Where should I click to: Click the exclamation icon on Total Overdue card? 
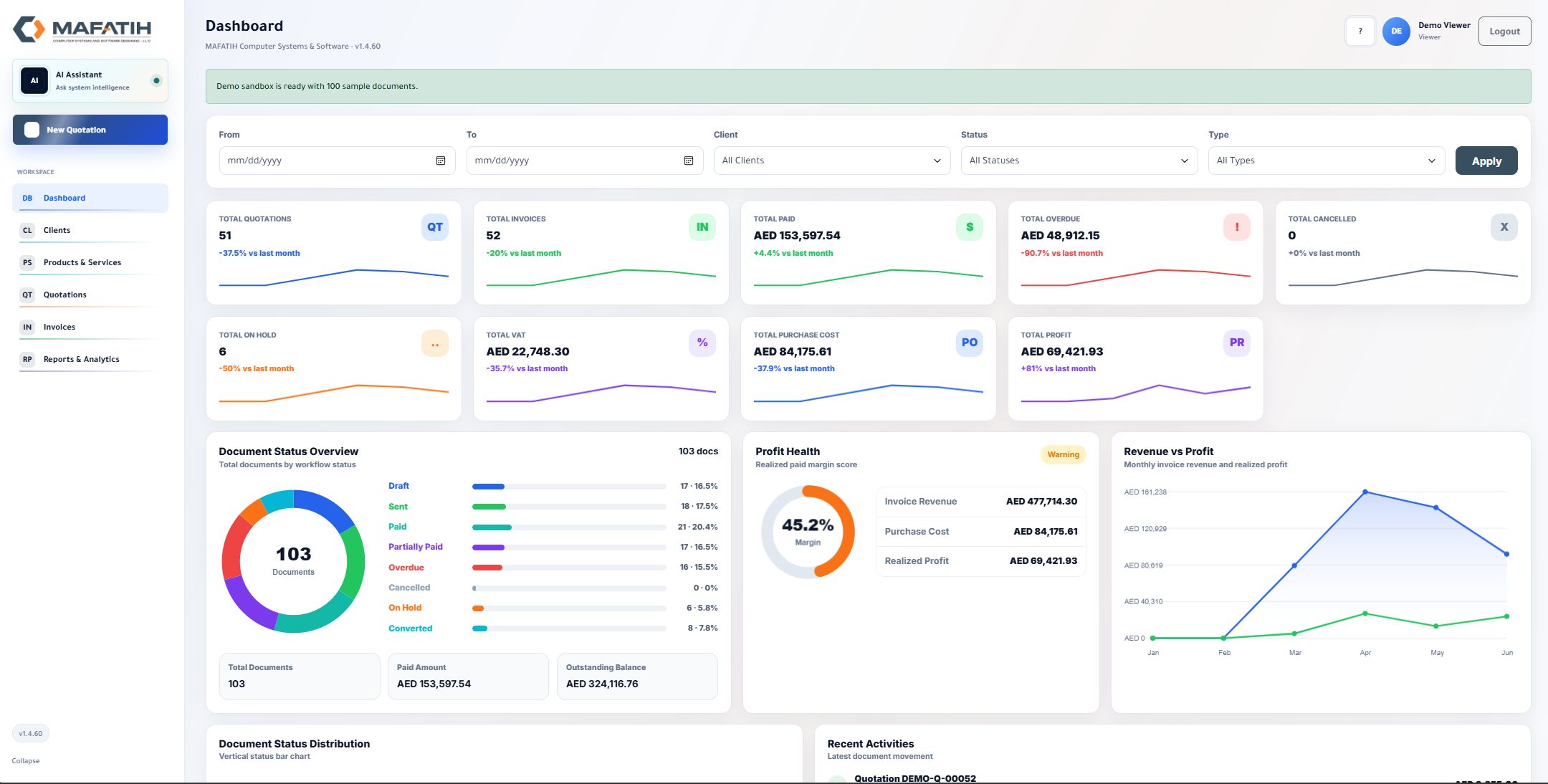[x=1237, y=227]
